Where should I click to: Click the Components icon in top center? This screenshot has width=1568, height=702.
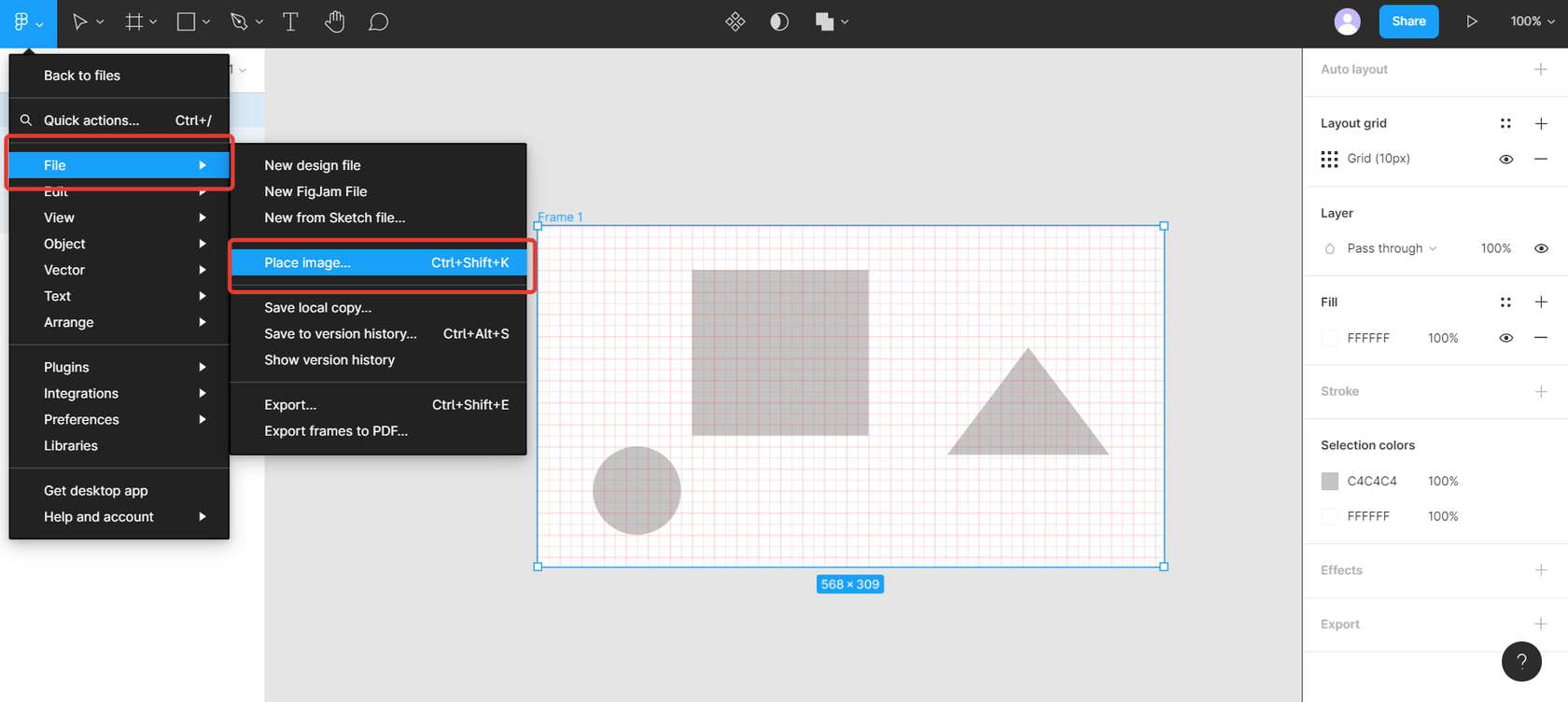(x=735, y=21)
